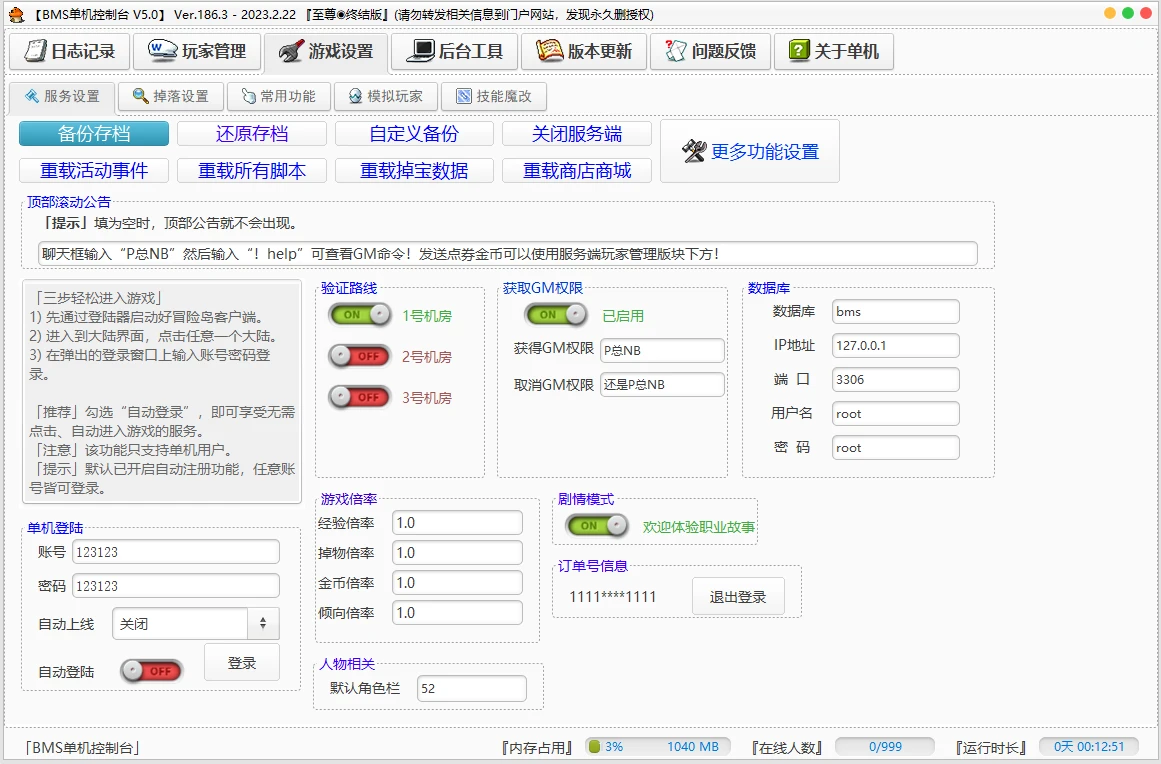Click the 退出登录 button
This screenshot has height=764, width=1161.
tap(738, 597)
